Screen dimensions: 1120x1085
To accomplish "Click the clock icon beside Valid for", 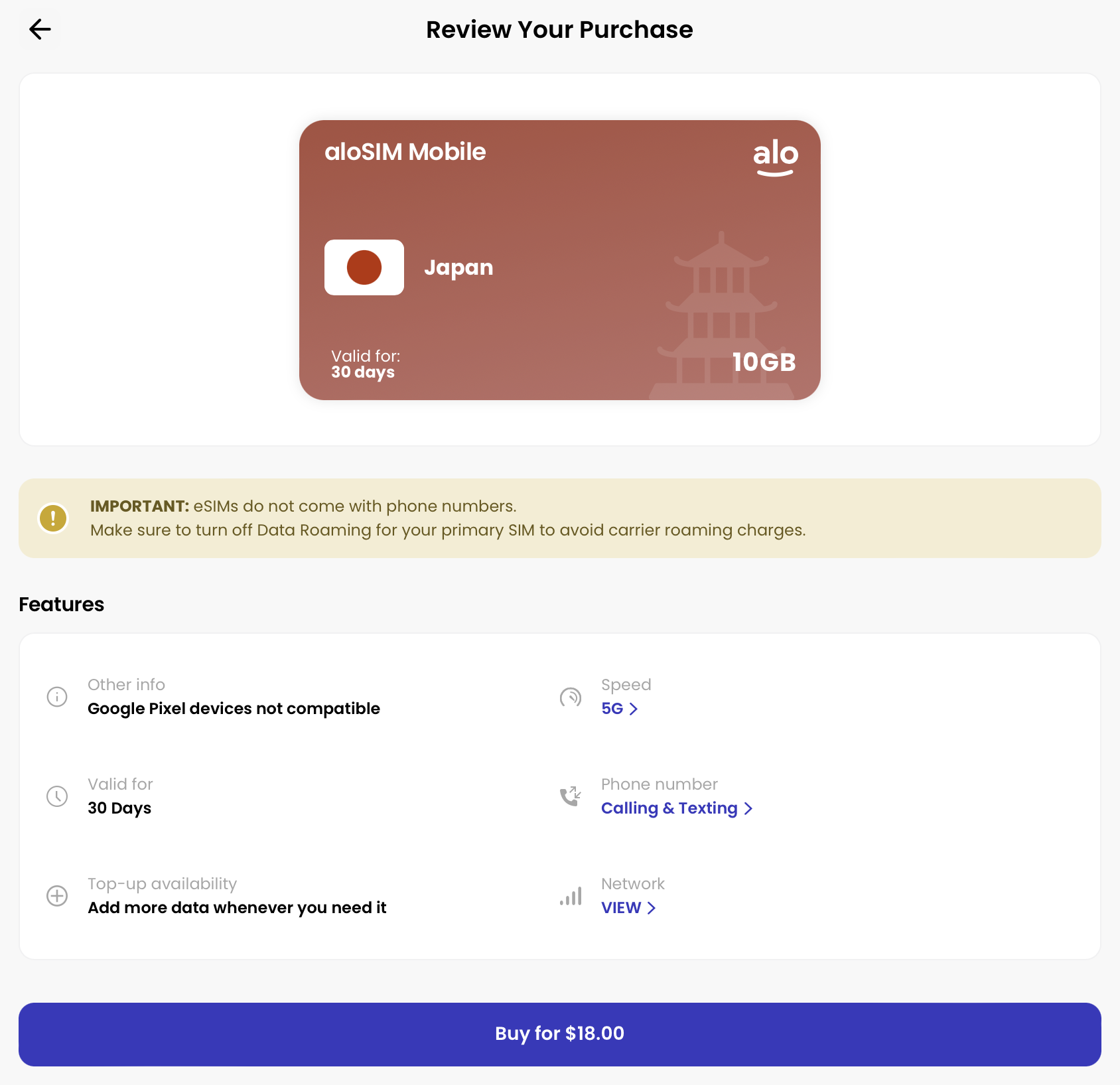I will [57, 796].
